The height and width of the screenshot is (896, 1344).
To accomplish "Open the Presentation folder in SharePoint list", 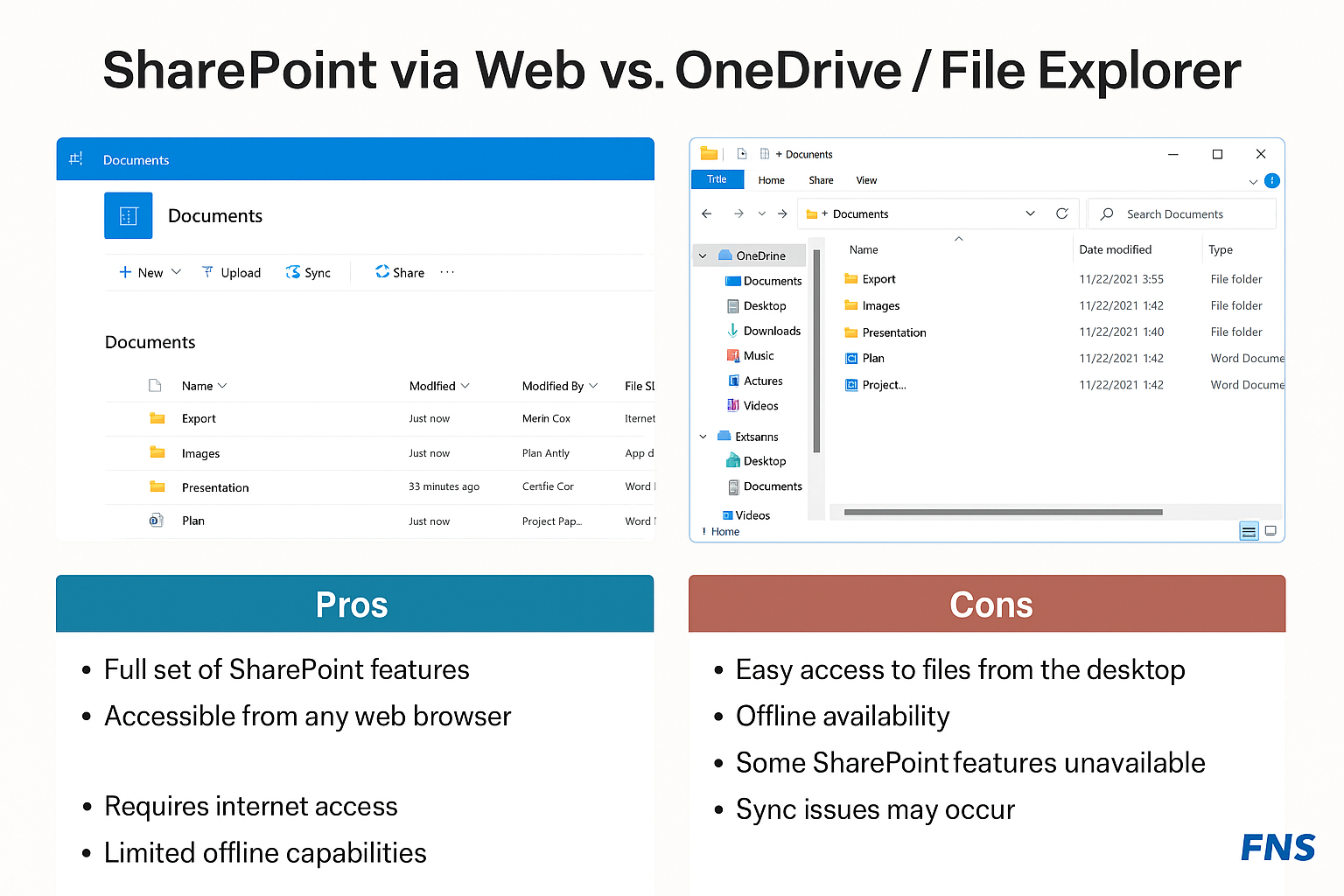I will click(x=215, y=487).
